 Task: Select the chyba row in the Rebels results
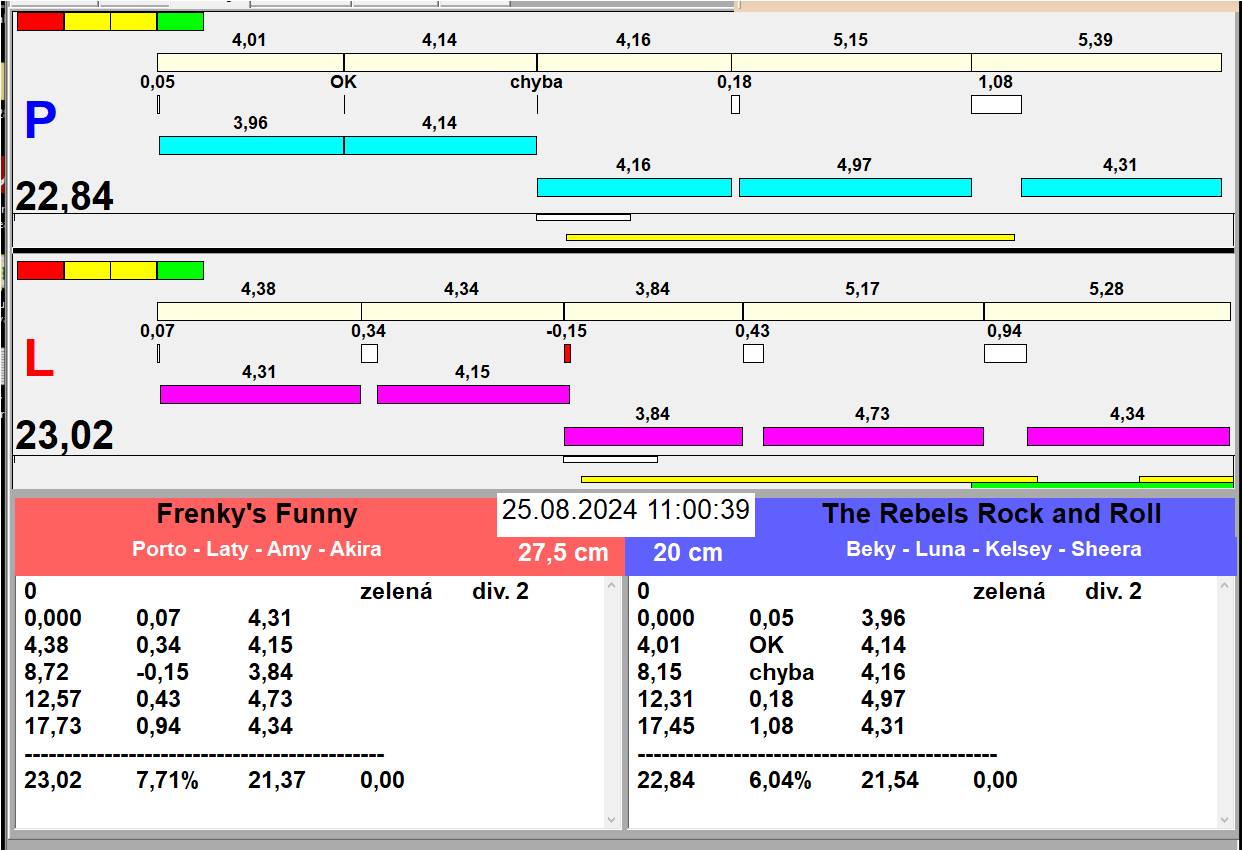click(781, 672)
